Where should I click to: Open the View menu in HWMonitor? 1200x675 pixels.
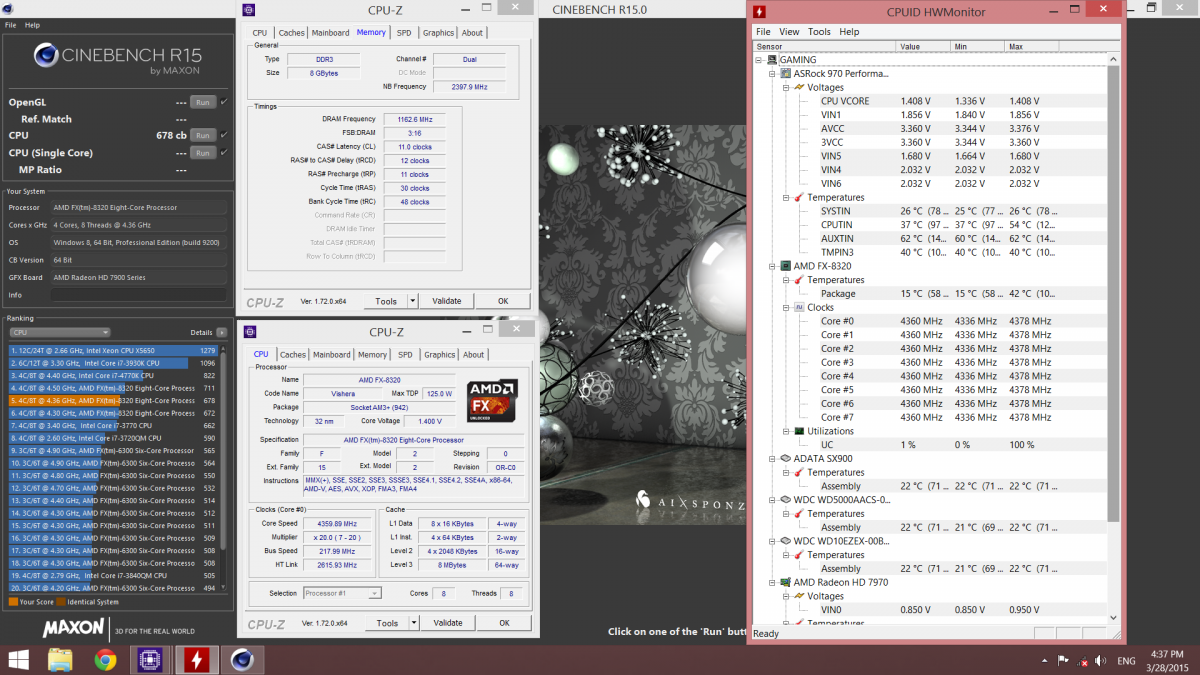789,32
